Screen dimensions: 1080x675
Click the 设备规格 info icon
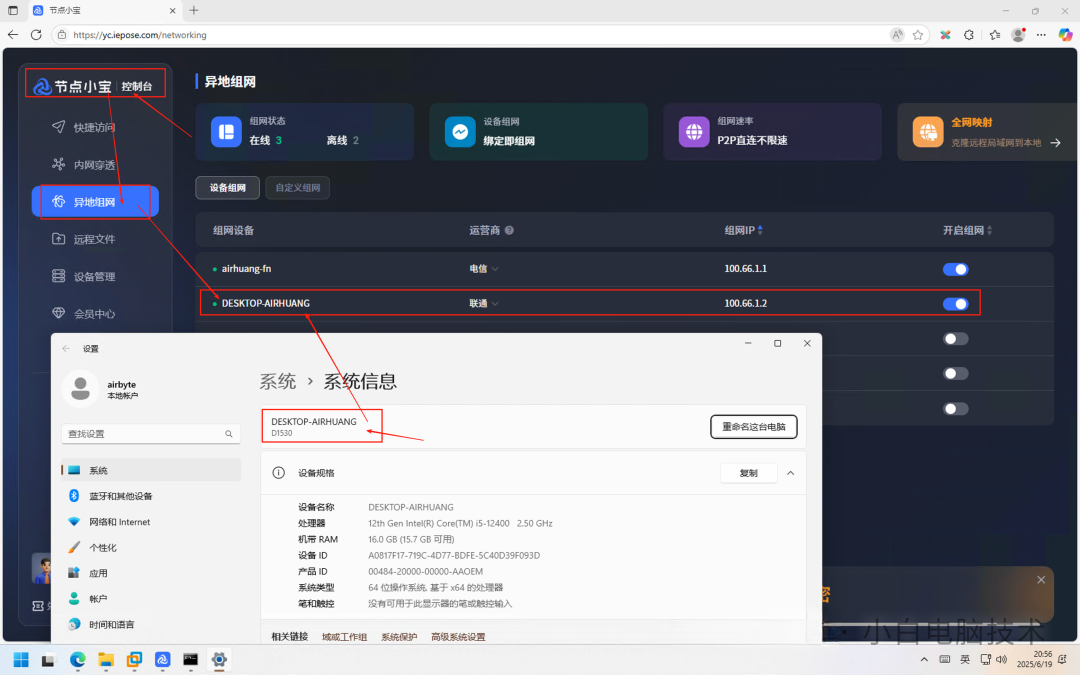pos(278,473)
